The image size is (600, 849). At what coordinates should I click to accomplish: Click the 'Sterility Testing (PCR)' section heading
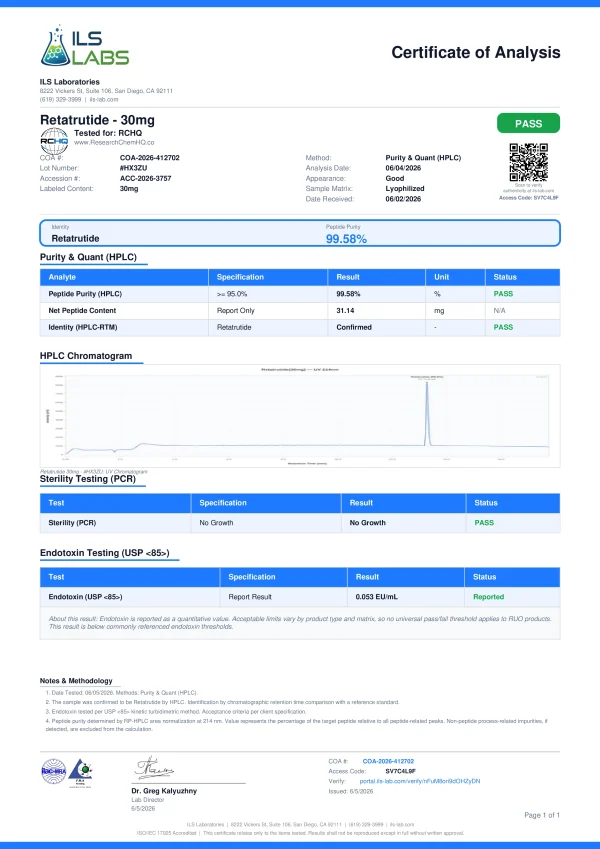click(88, 479)
